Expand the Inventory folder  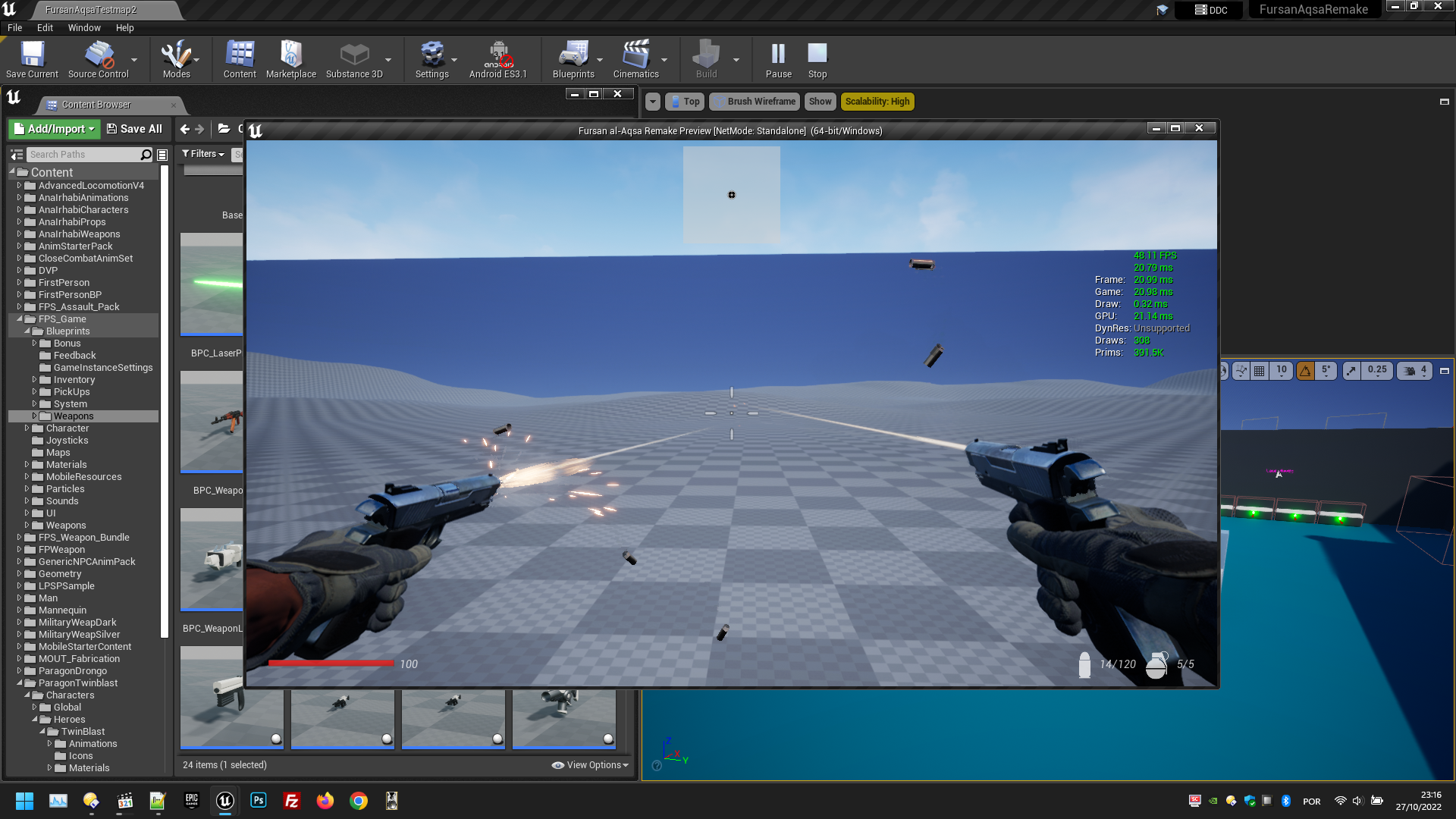[34, 380]
